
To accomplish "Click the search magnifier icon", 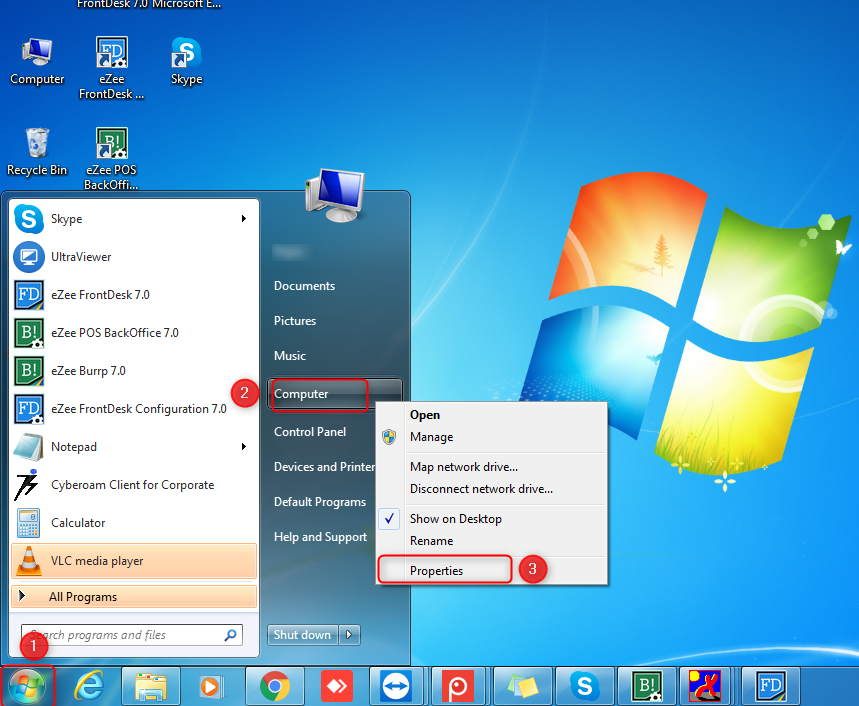I will pos(231,635).
